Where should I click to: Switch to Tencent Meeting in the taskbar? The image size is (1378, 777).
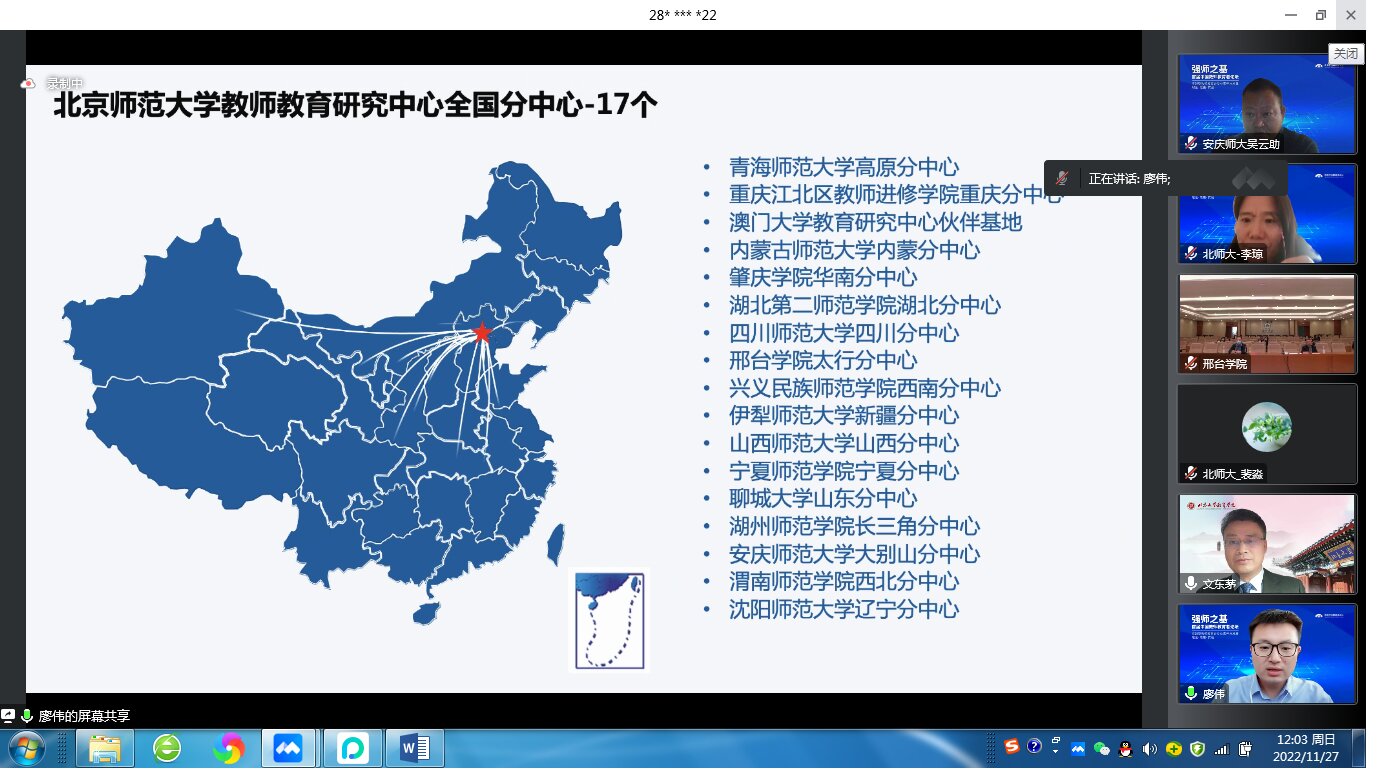(289, 748)
